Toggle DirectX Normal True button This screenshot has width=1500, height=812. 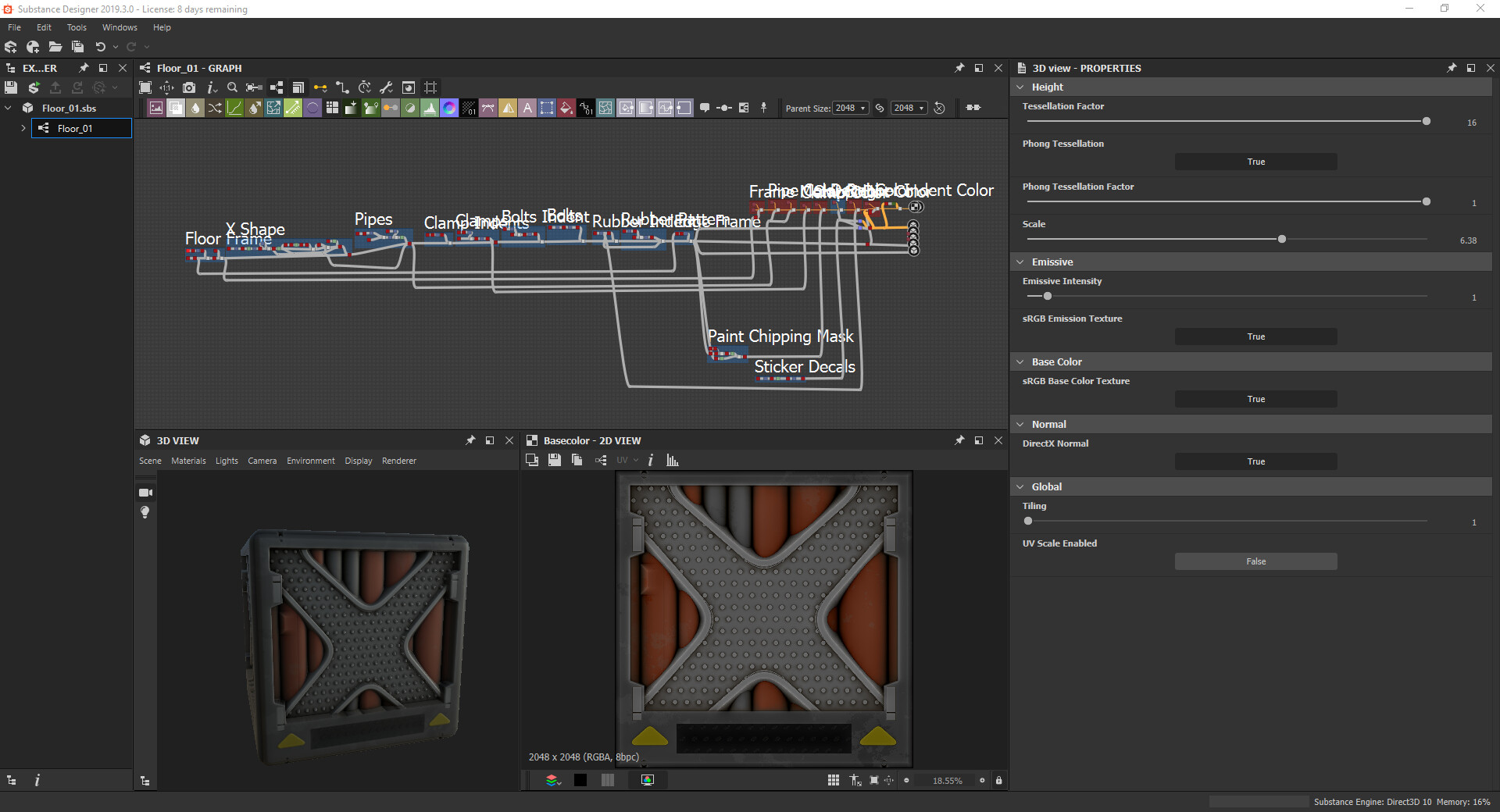click(x=1255, y=461)
